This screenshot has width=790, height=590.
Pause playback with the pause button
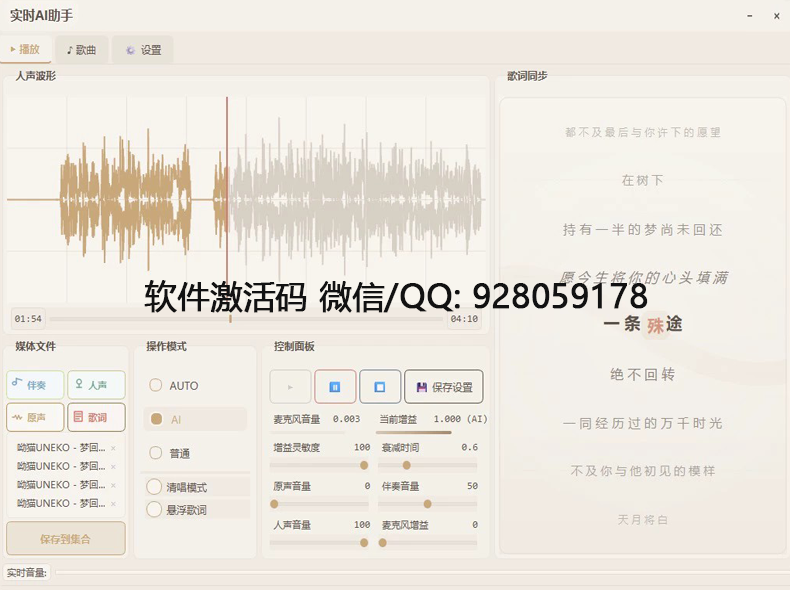coord(335,387)
